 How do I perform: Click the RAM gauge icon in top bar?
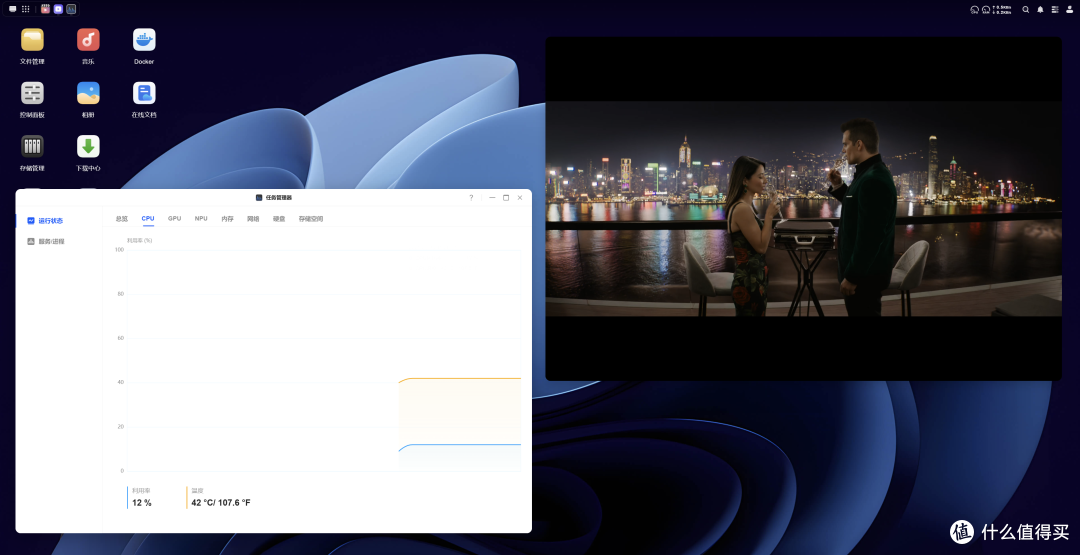(986, 10)
